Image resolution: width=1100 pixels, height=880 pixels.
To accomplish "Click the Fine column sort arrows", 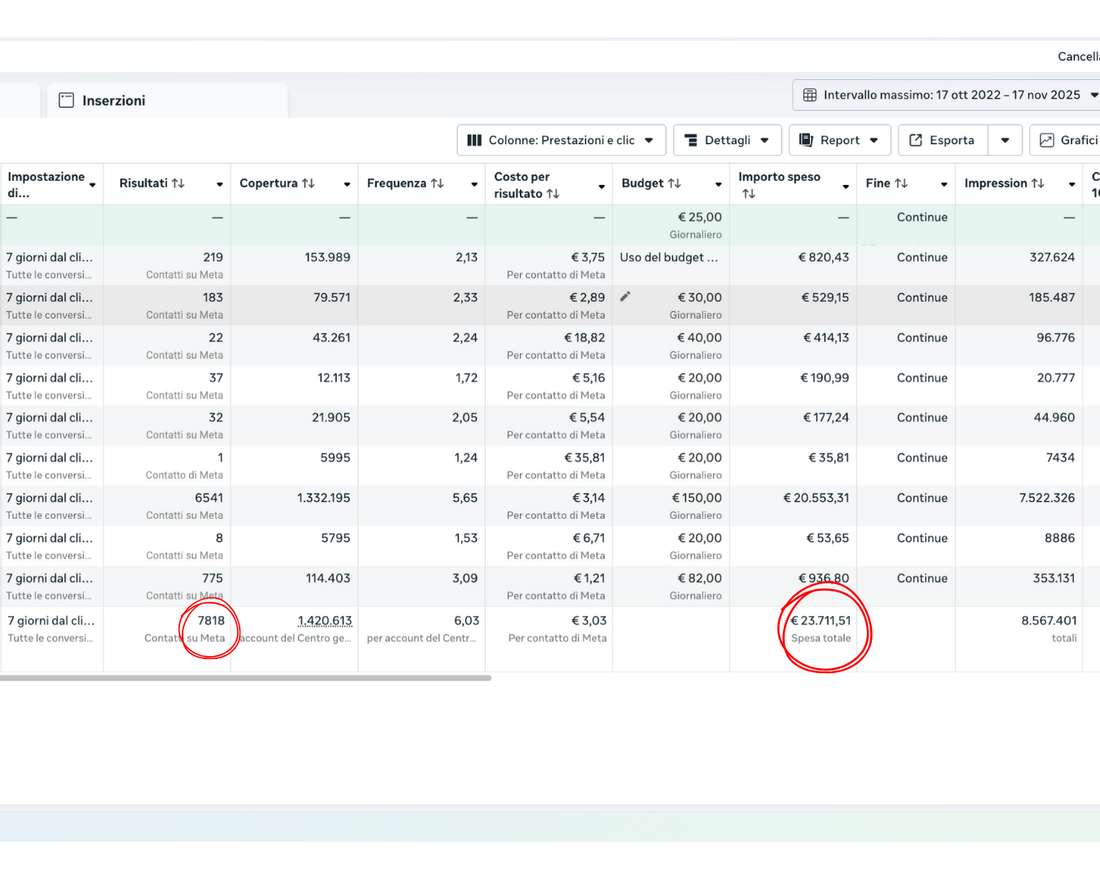I will [901, 184].
